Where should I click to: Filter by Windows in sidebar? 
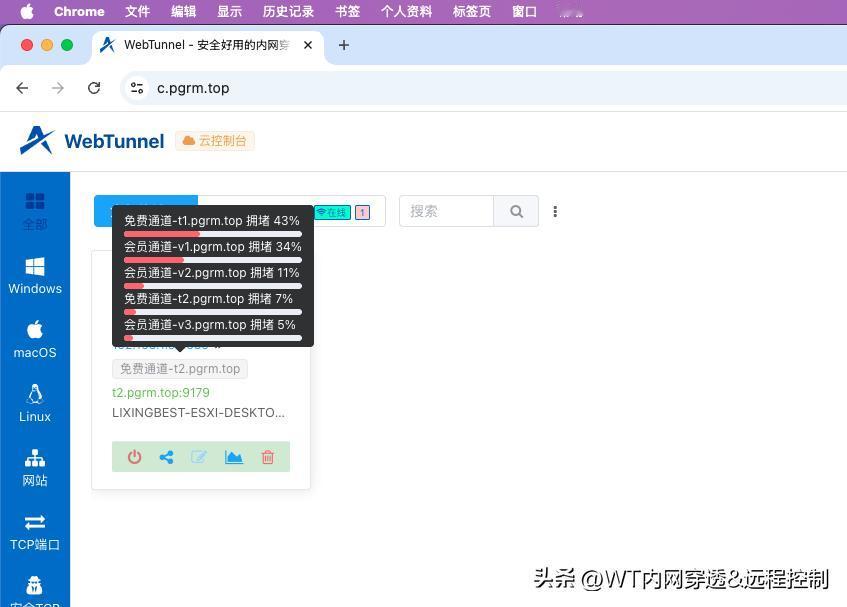point(35,275)
